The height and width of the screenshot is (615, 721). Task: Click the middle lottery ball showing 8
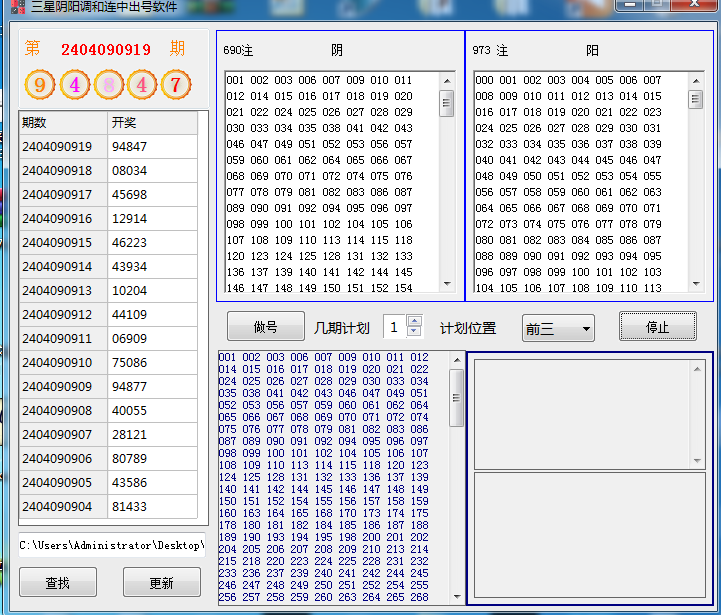coord(108,85)
